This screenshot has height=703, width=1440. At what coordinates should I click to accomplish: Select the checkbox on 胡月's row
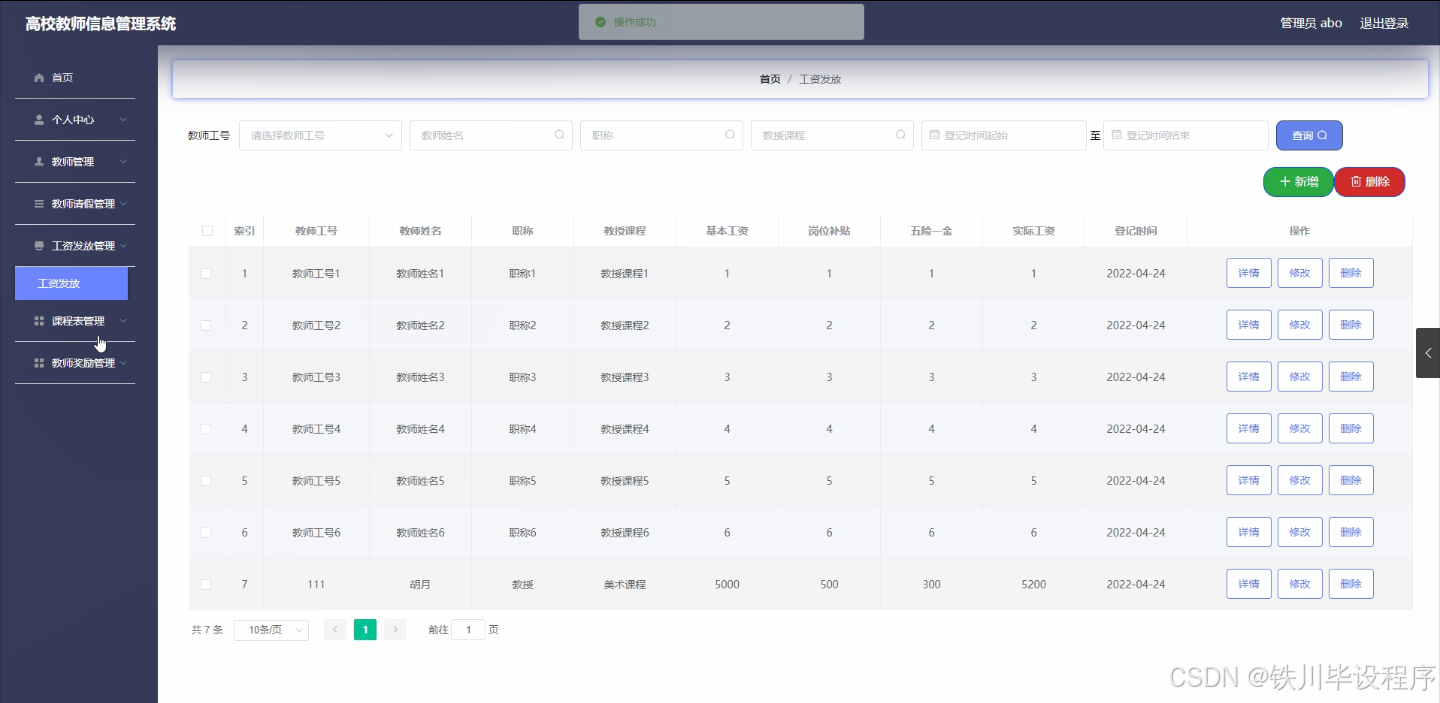pos(207,583)
